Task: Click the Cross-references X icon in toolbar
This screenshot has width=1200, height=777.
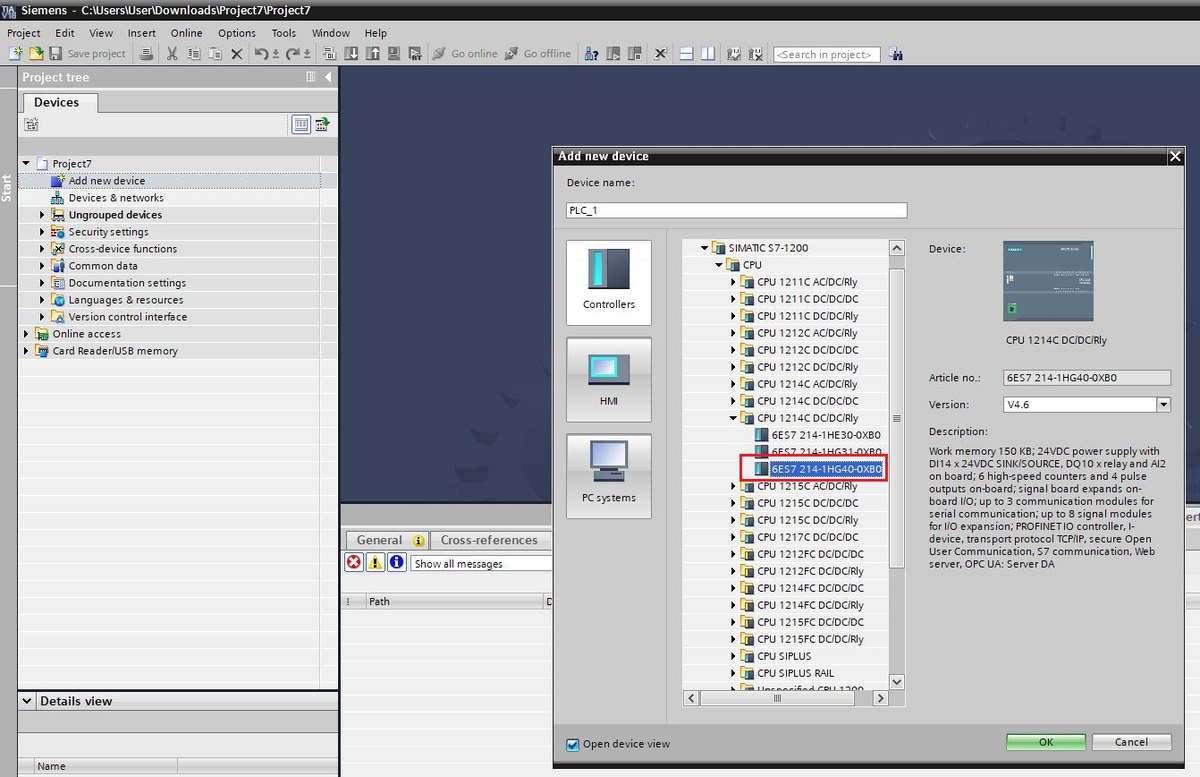Action: [x=660, y=54]
